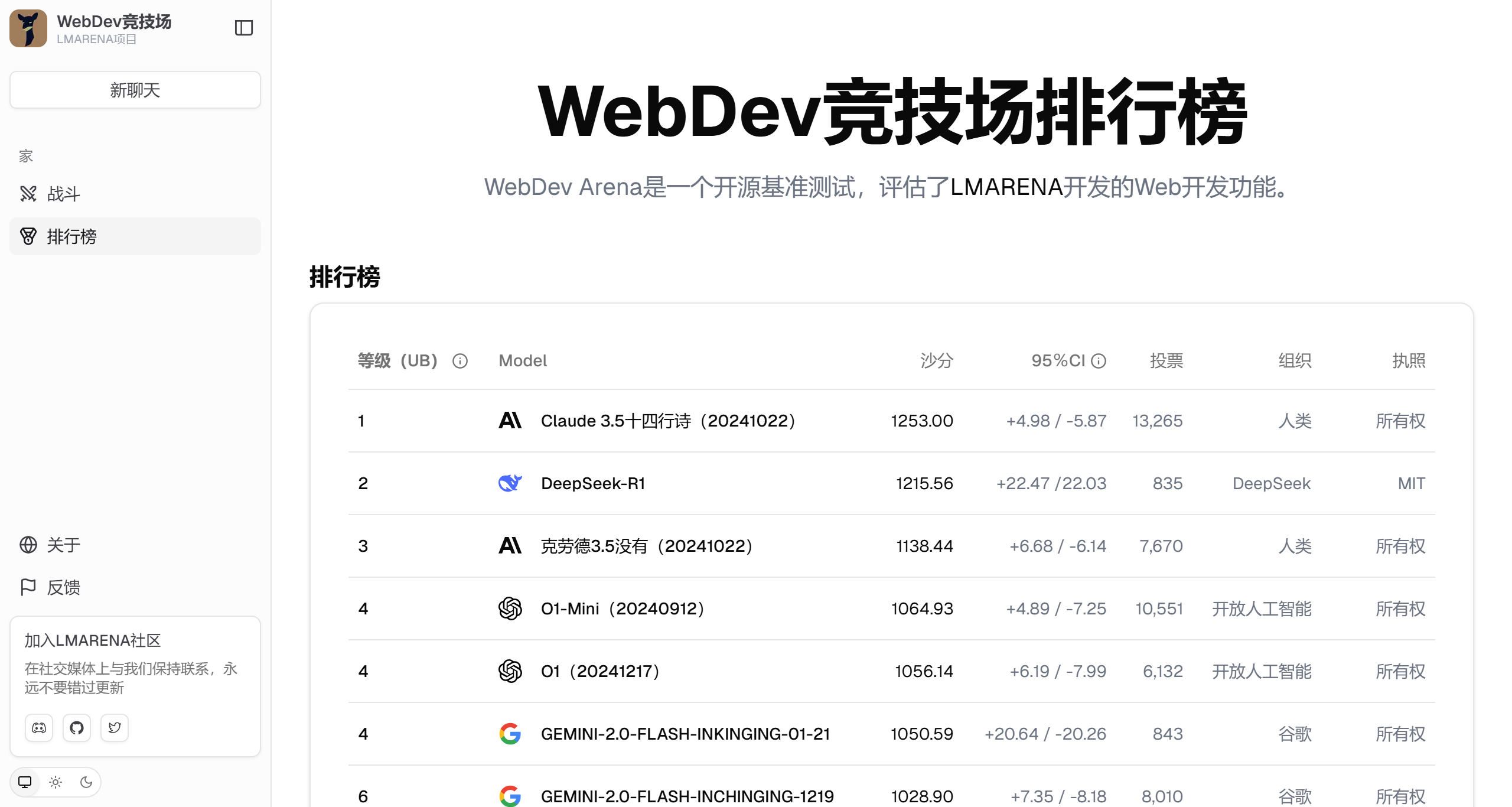Collapse the sidebar using the panel icon
The image size is (1512, 807).
coord(245,28)
